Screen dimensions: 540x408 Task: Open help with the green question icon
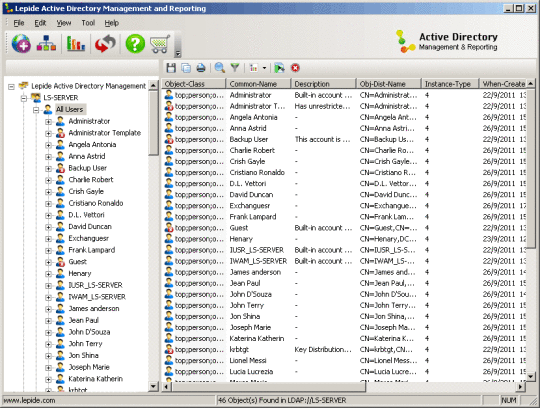[x=135, y=44]
